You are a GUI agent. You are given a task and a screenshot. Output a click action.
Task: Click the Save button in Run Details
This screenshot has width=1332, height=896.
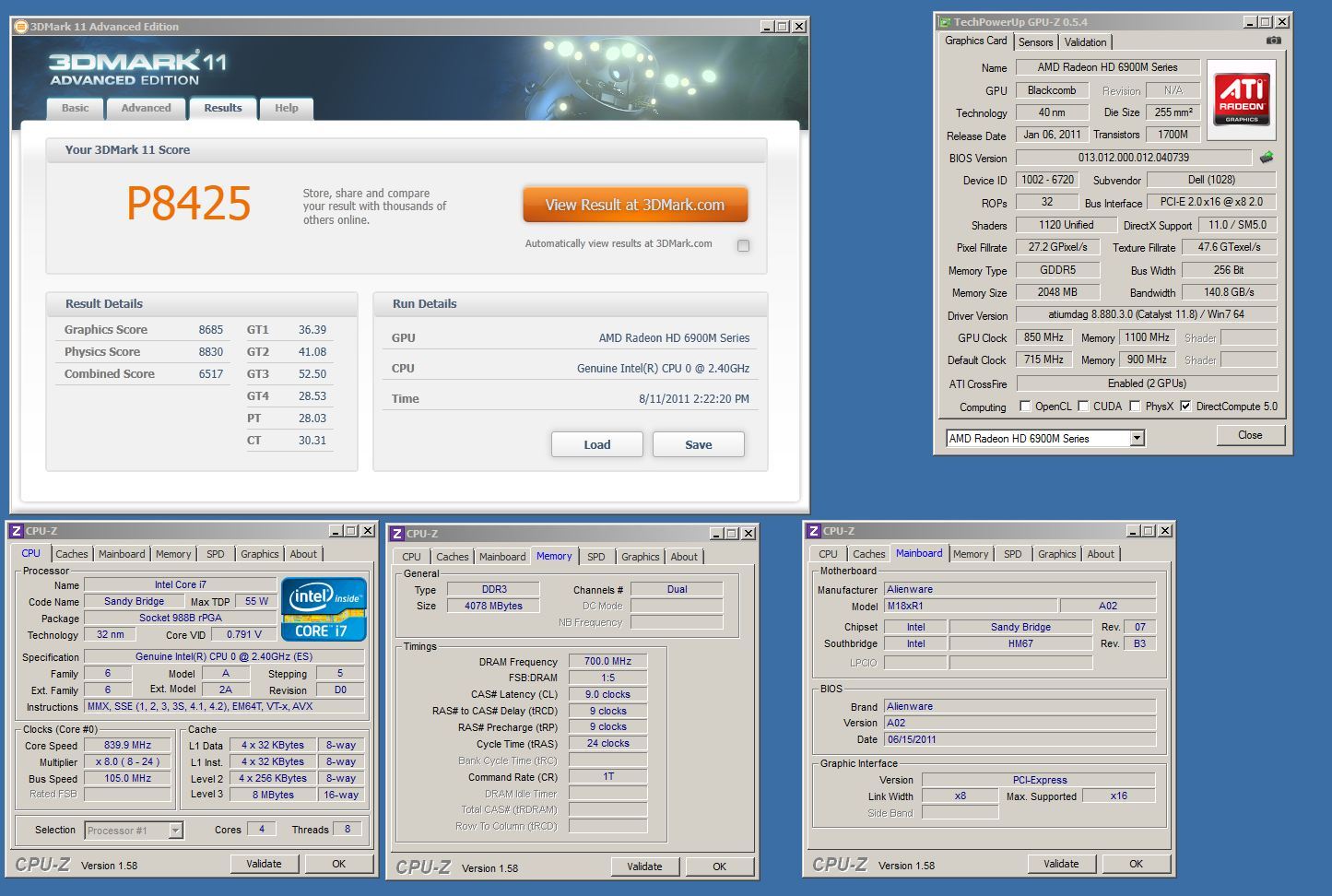click(x=699, y=444)
